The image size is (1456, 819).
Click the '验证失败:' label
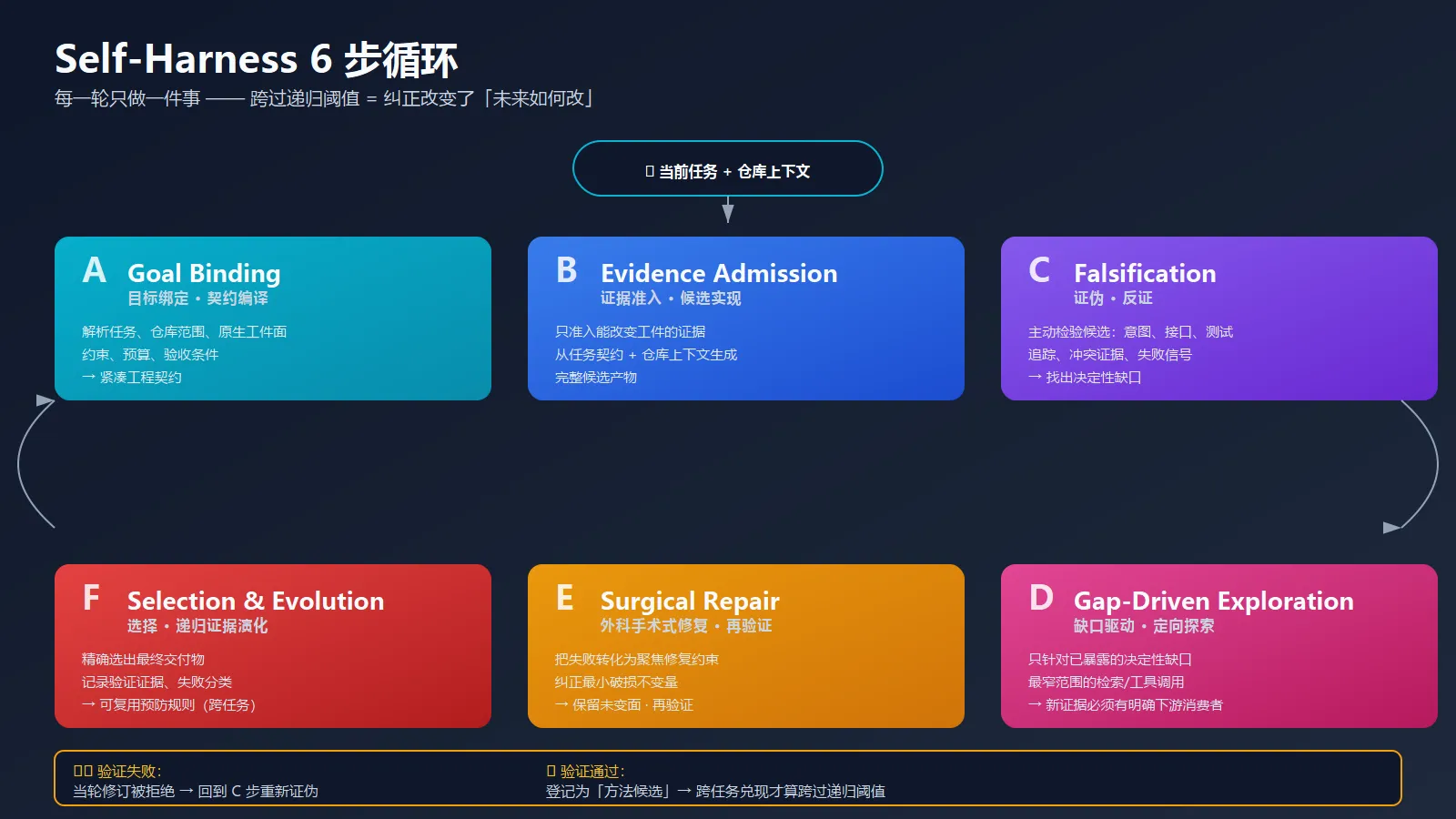point(117,772)
